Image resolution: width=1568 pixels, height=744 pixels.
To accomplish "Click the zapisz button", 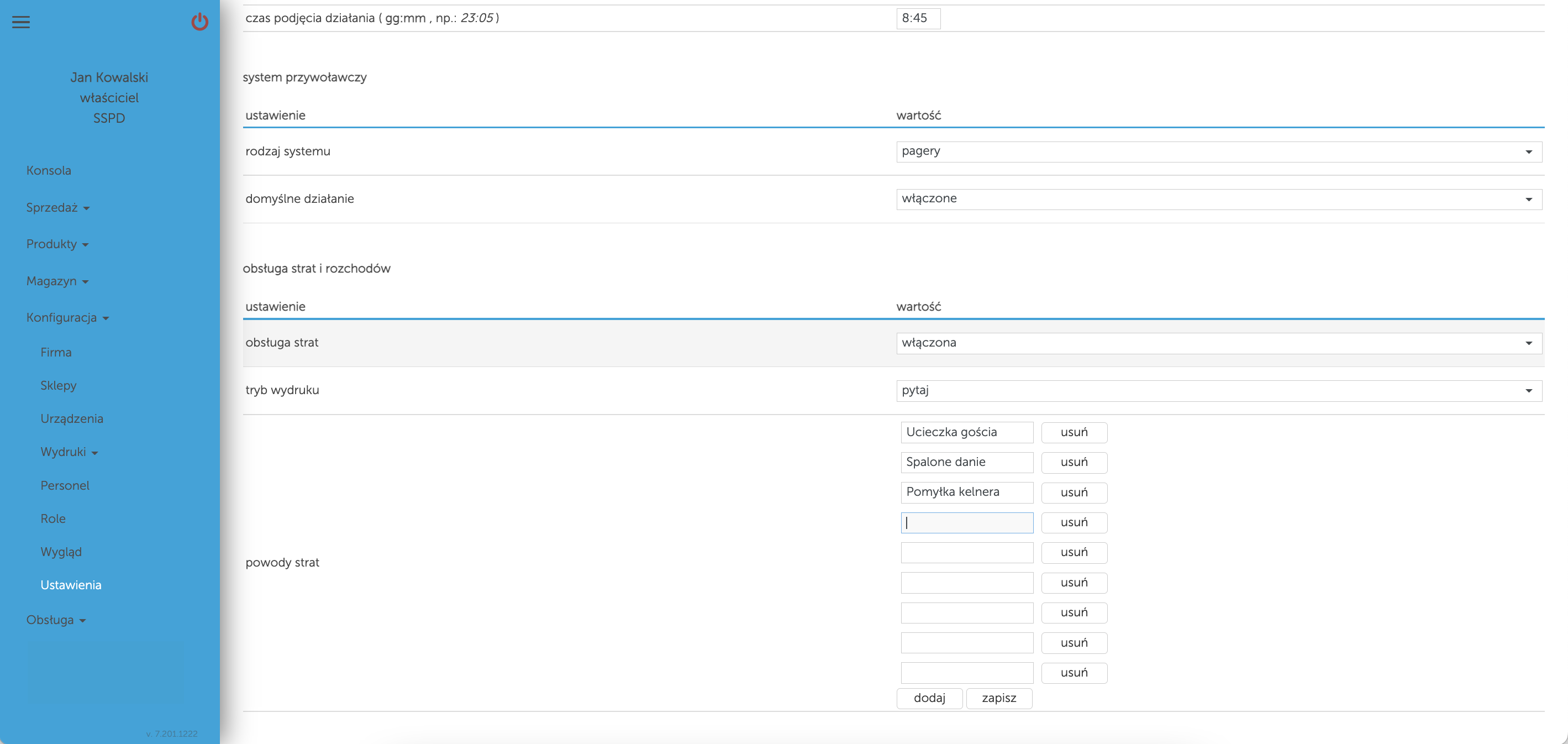I will 998,698.
